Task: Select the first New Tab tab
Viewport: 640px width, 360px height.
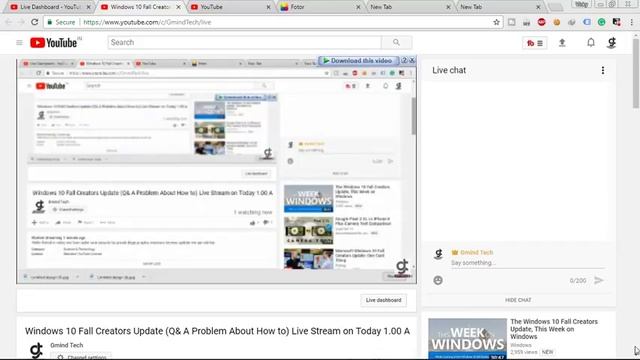Action: tap(408, 7)
